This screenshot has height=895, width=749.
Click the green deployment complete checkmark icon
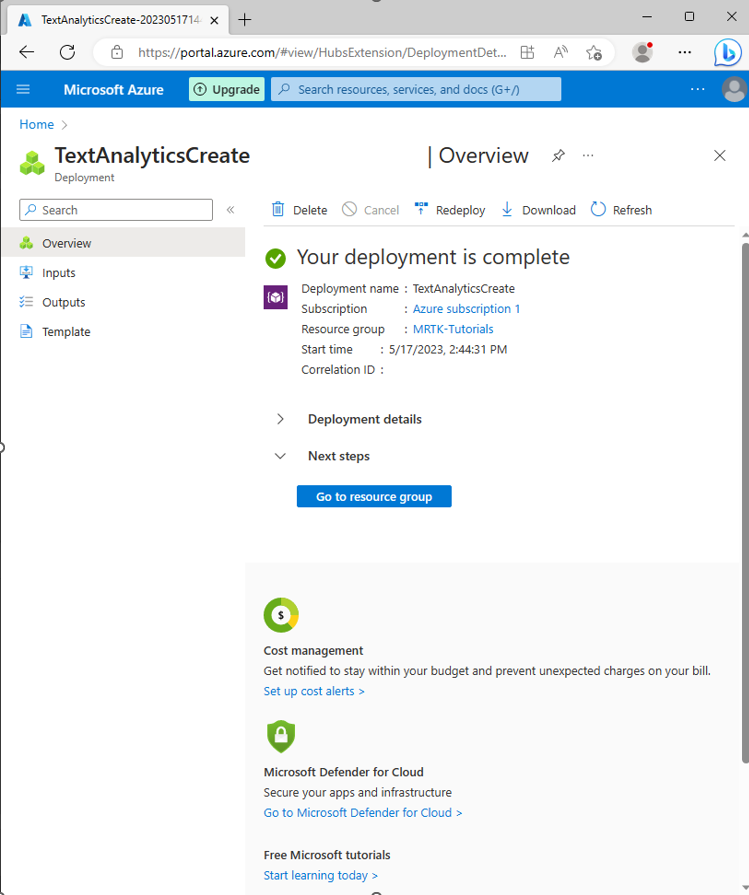tap(275, 258)
